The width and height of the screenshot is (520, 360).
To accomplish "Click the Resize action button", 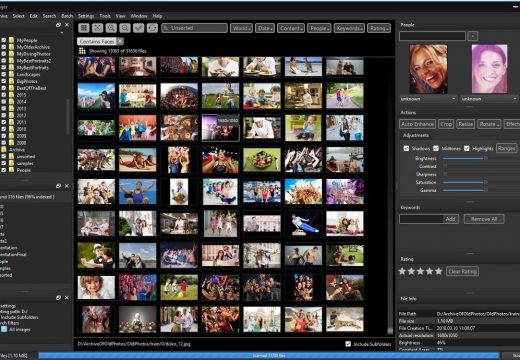I will click(466, 124).
